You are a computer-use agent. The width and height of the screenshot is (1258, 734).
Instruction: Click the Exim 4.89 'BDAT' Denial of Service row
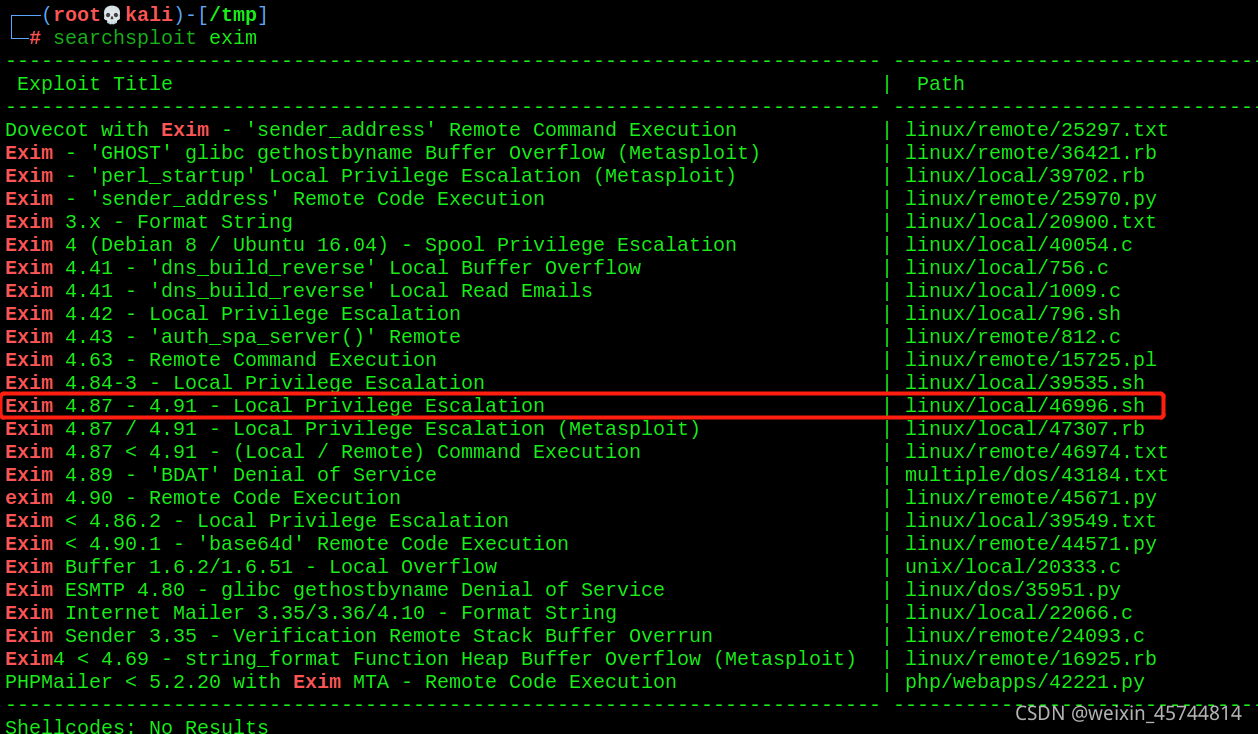[221, 475]
